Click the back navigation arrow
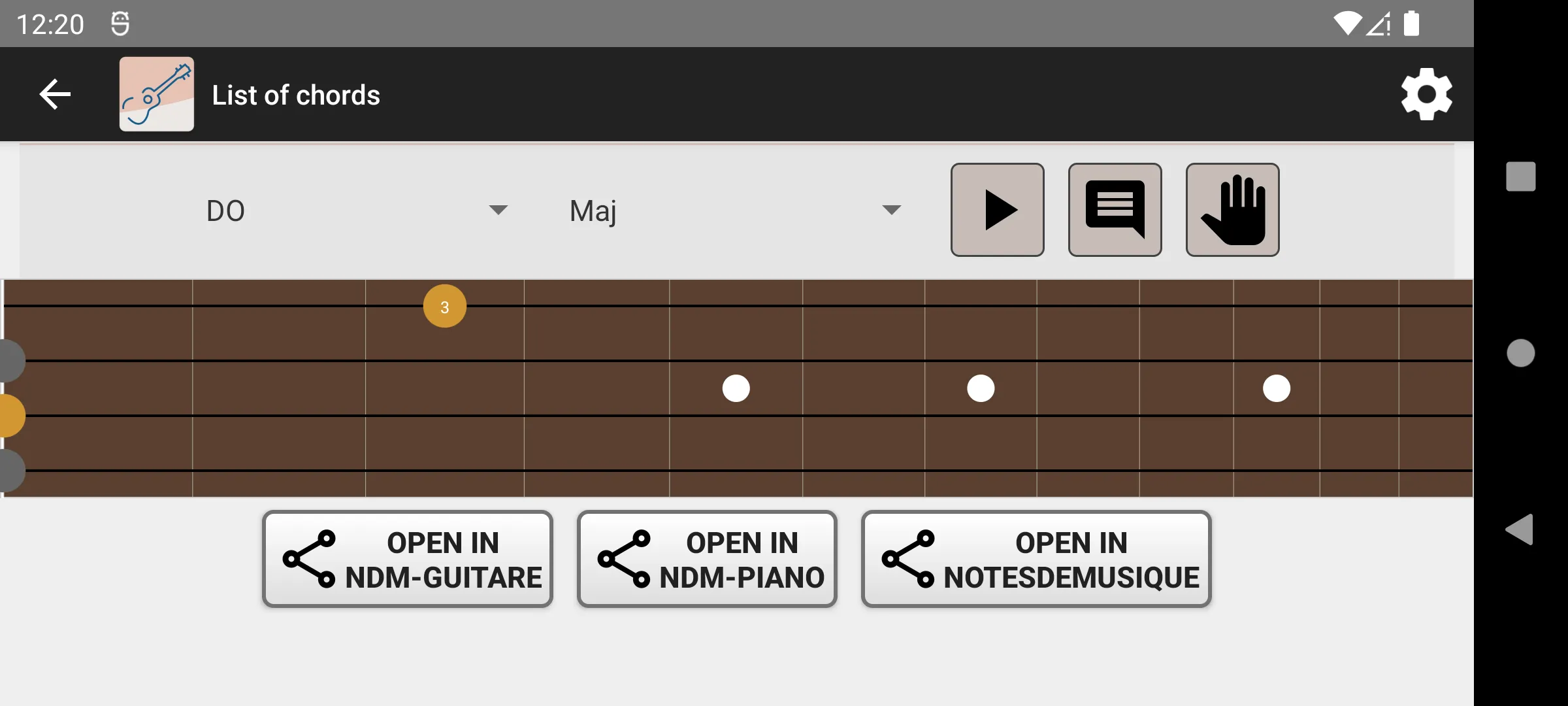The height and width of the screenshot is (706, 1568). [x=53, y=94]
